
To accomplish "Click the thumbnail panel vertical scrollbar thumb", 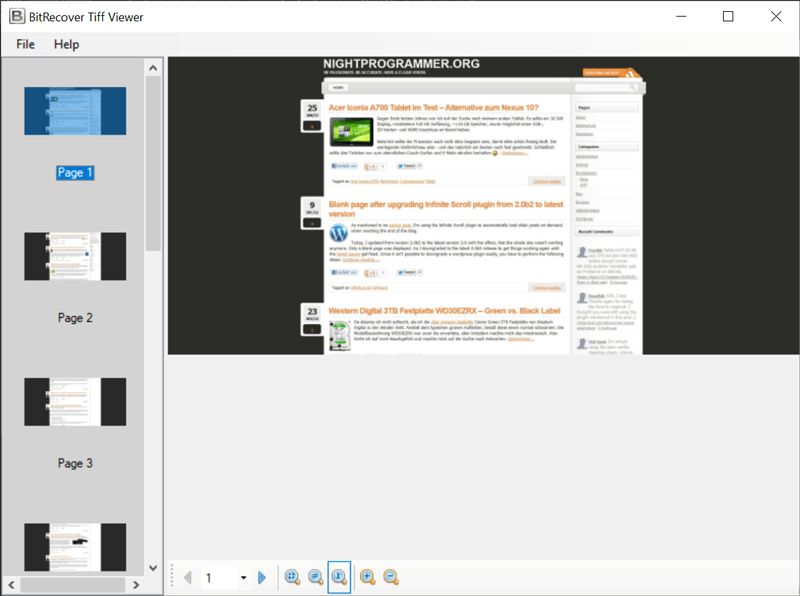I will click(153, 163).
